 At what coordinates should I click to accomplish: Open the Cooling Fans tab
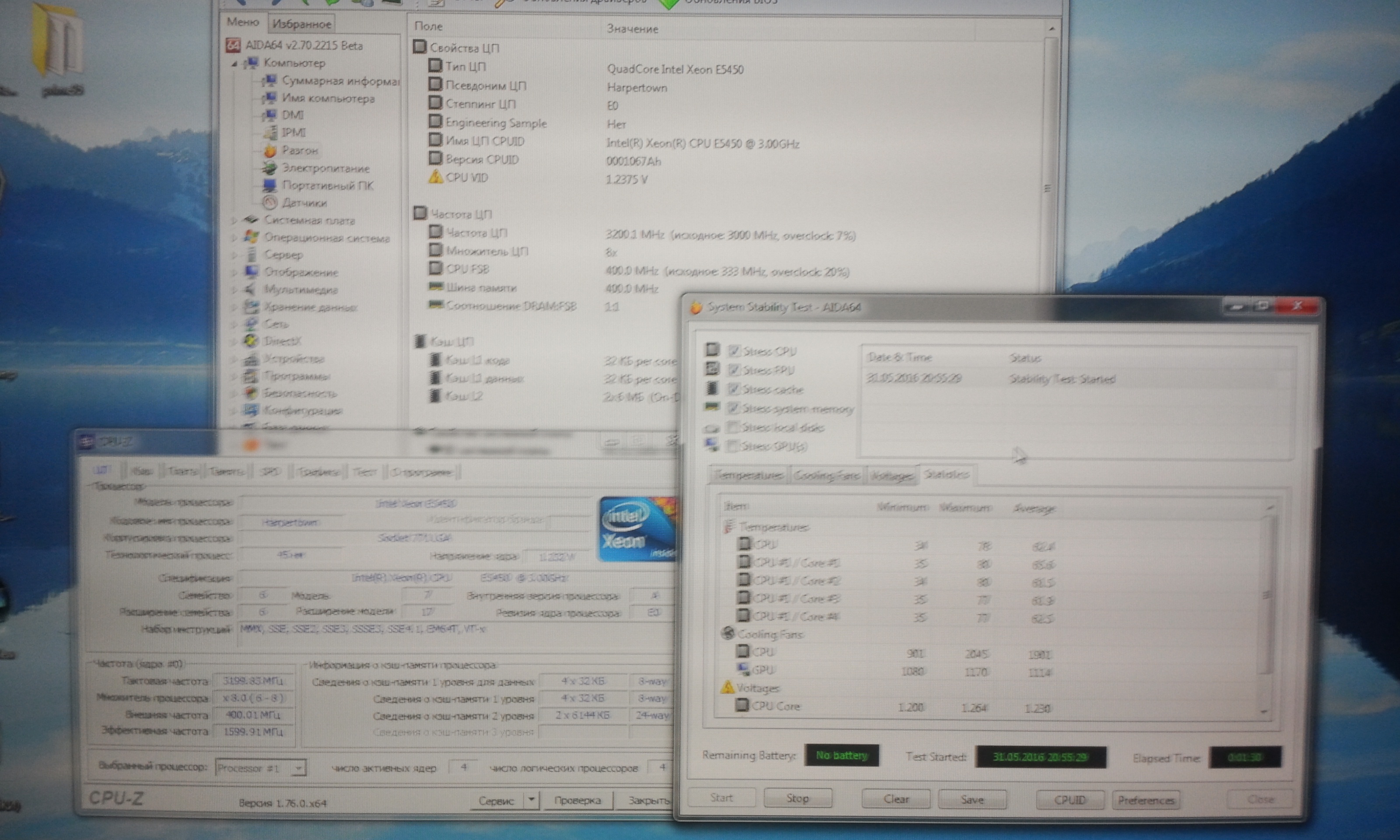(x=826, y=476)
